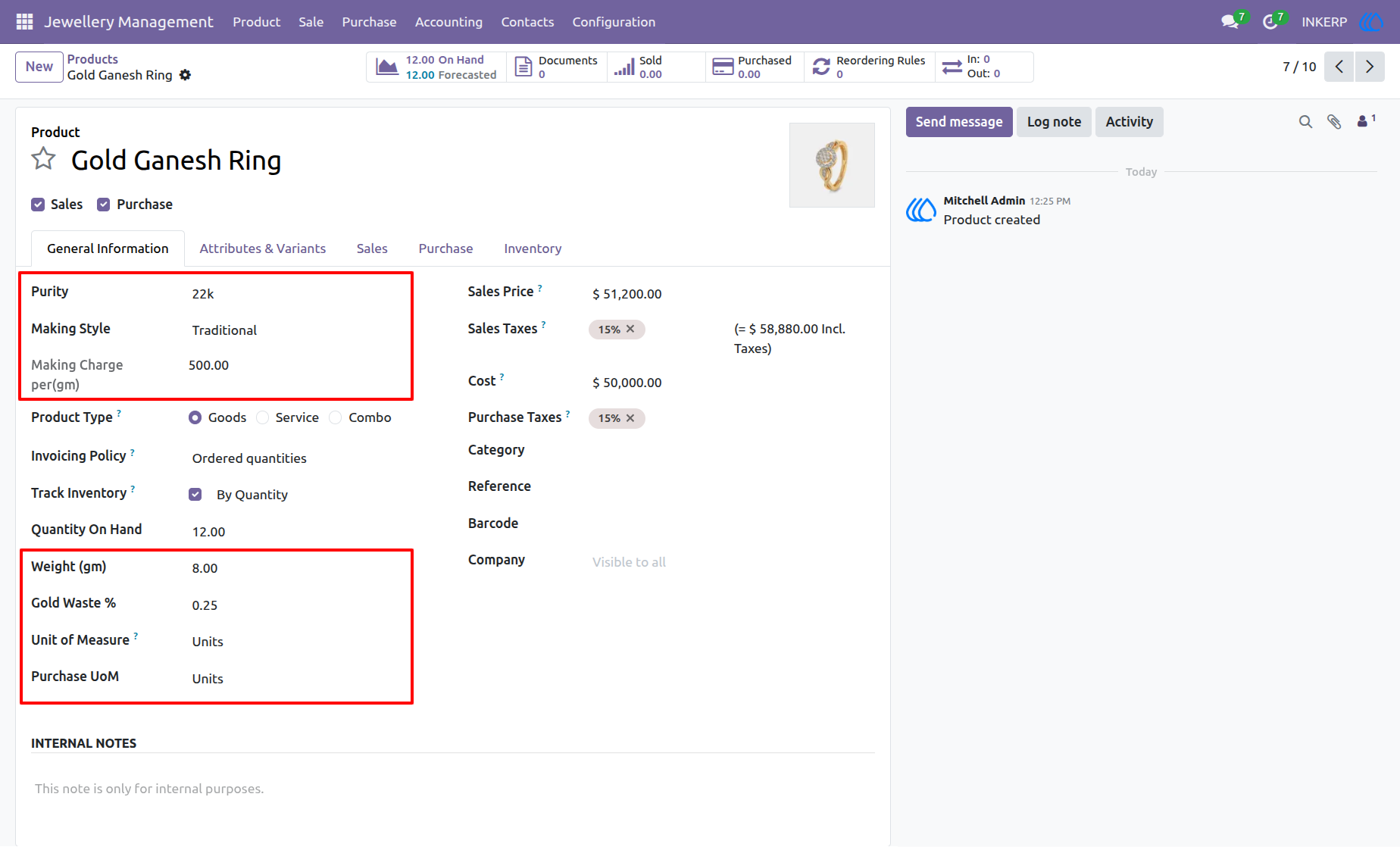Click the Send message button

pyautogui.click(x=959, y=122)
